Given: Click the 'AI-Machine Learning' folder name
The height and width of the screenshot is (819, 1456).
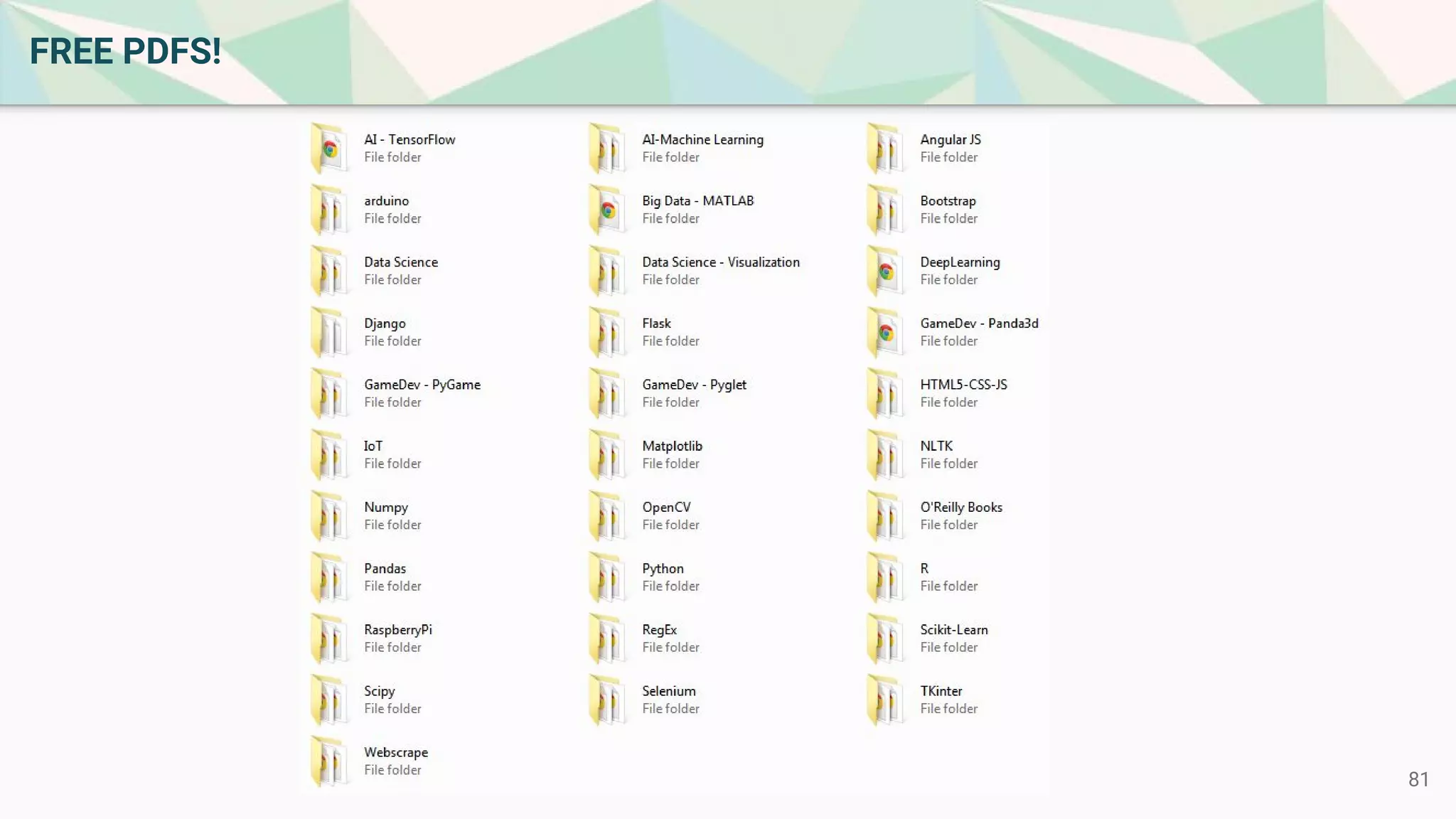Looking at the screenshot, I should coord(702,140).
